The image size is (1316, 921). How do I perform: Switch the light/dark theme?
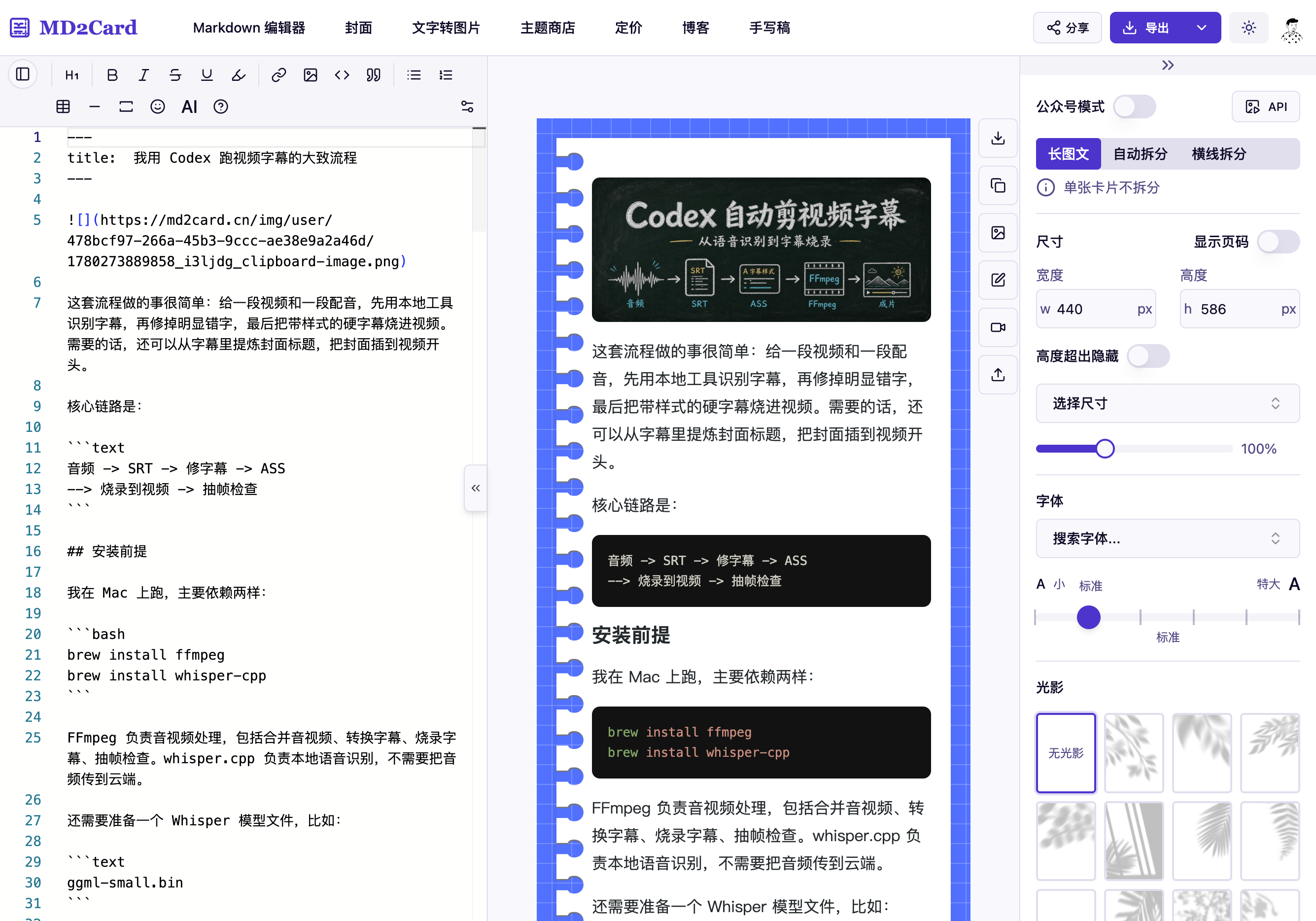click(1249, 28)
